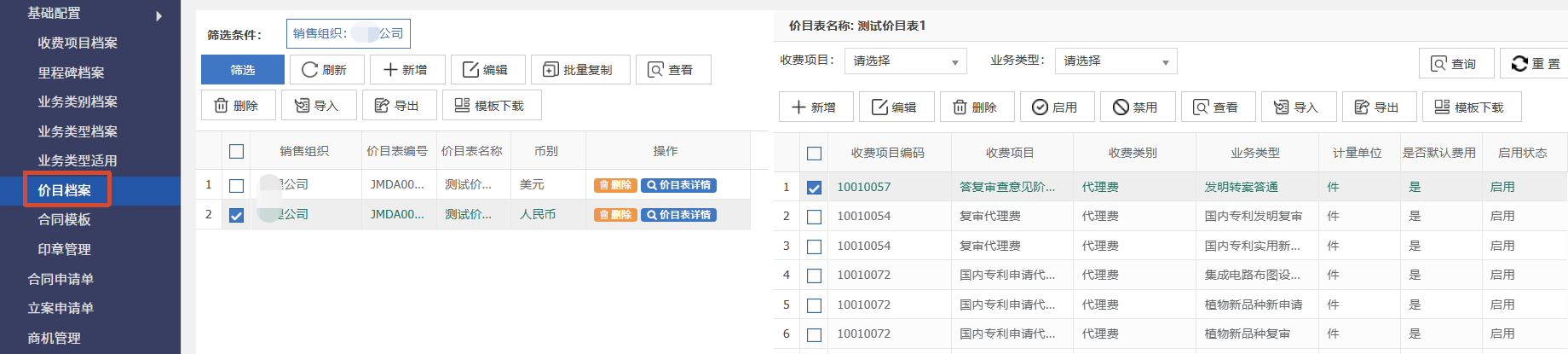Click 价目表编号 column header
The image size is (1568, 354).
(x=397, y=151)
